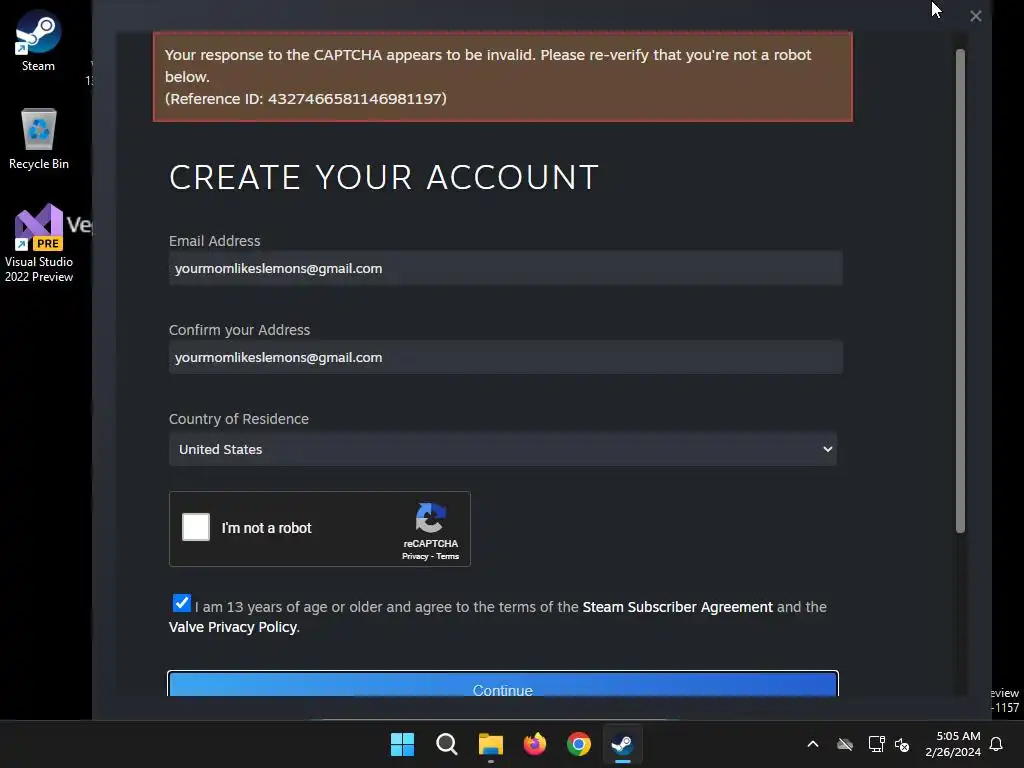Open Visual Studio 2022 Preview shortcut
Image resolution: width=1024 pixels, height=768 pixels.
click(x=39, y=243)
